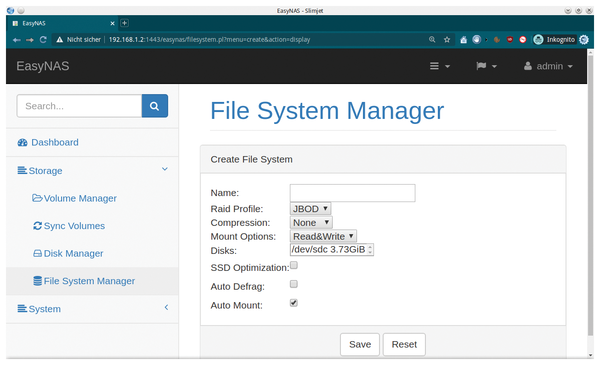The width and height of the screenshot is (600, 365).
Task: Open a new tab with plus button
Action: 124,23
